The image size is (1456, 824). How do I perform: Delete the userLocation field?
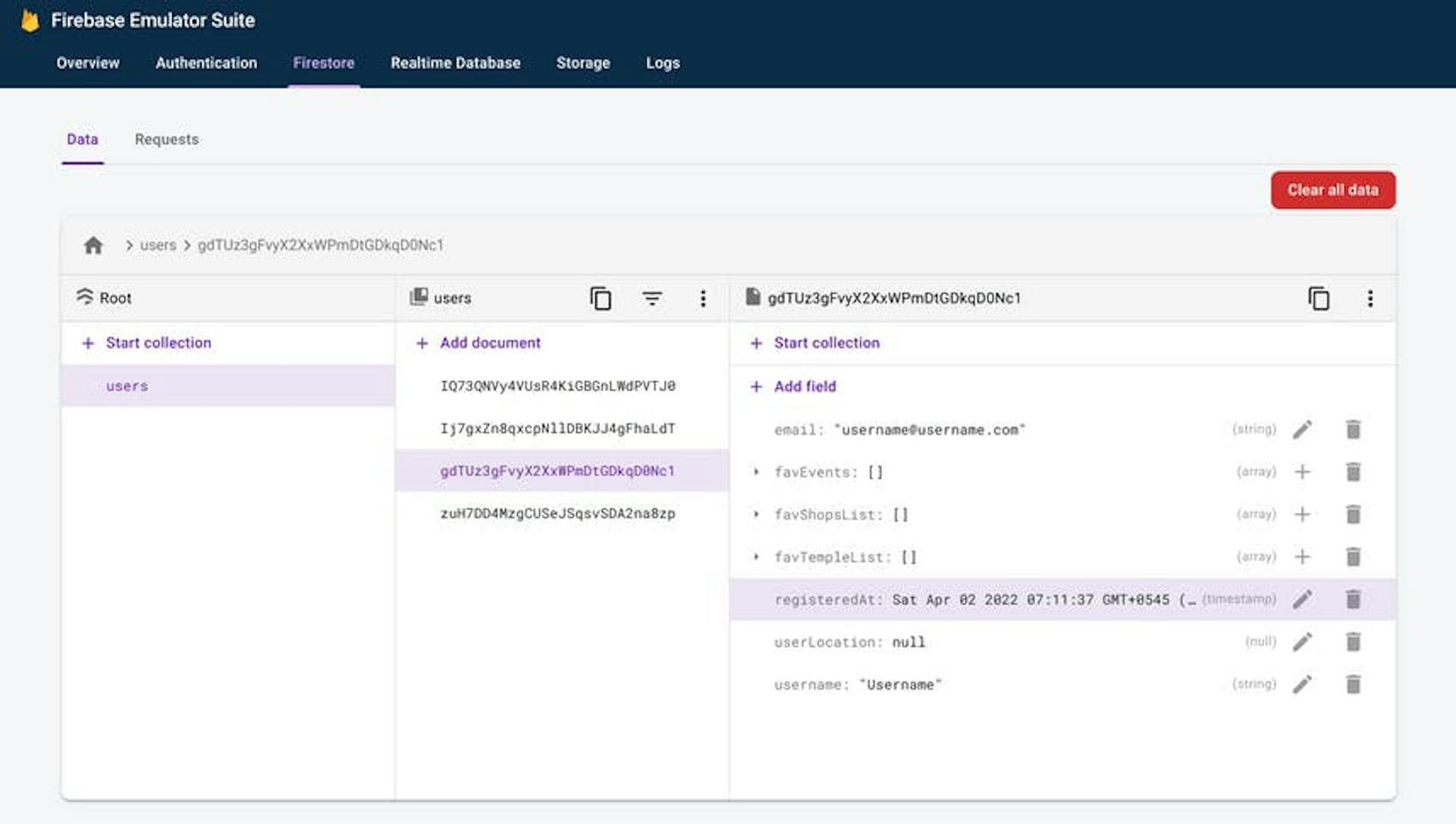(1354, 642)
